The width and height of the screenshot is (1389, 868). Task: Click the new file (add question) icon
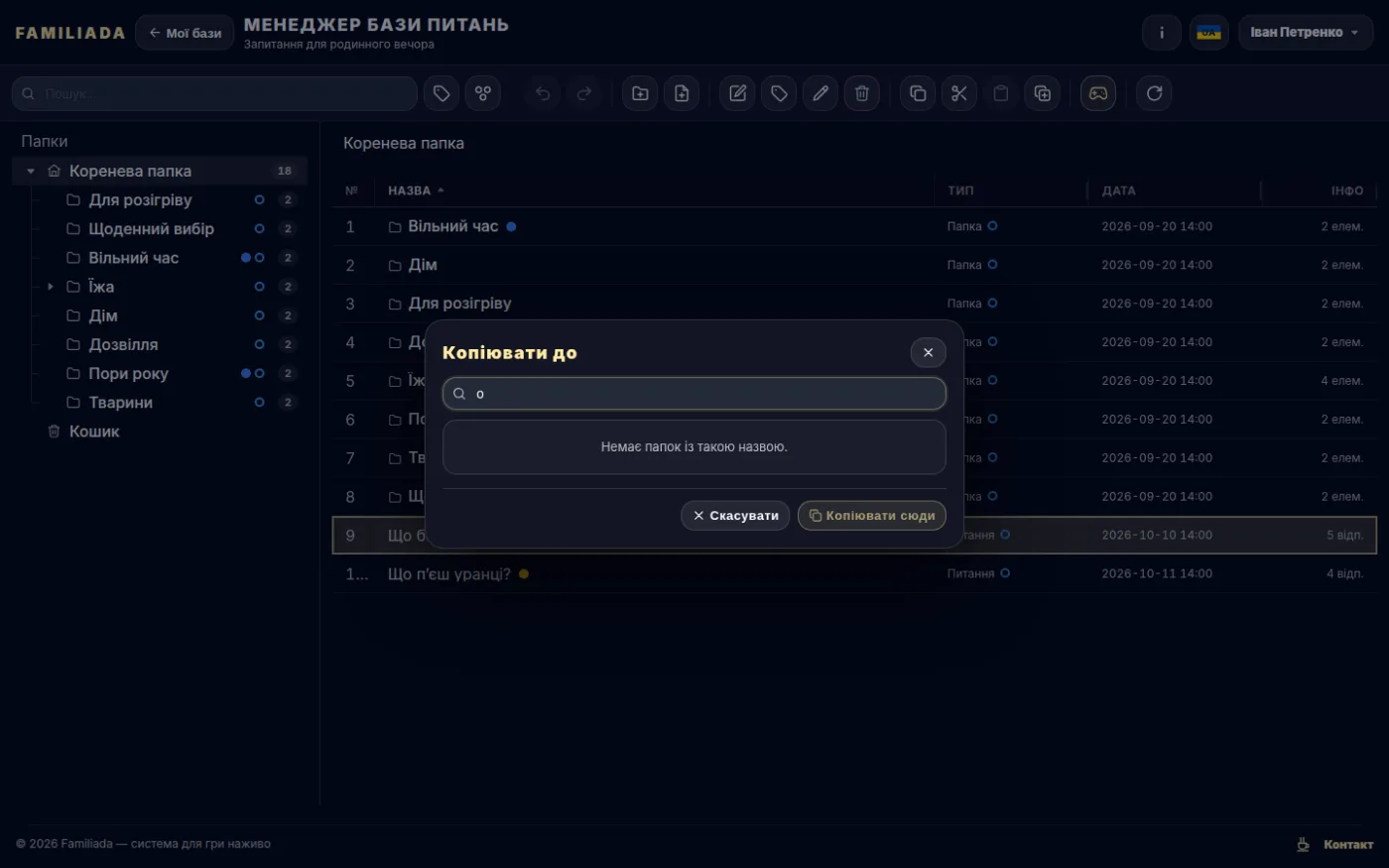(x=682, y=93)
